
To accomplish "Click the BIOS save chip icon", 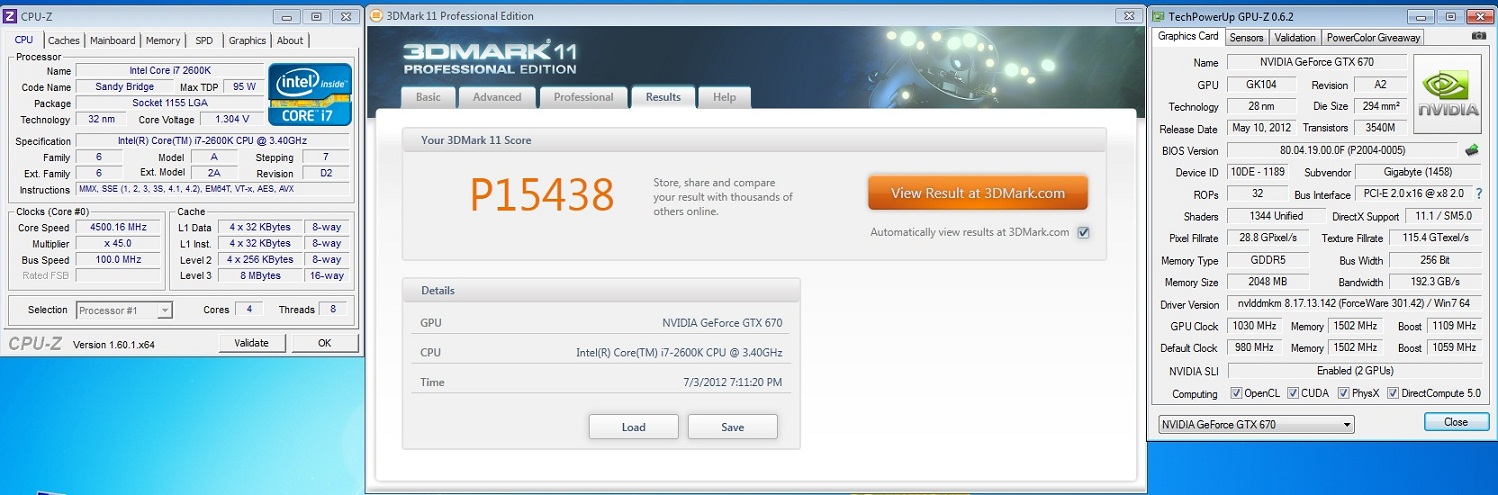I will click(x=1472, y=151).
